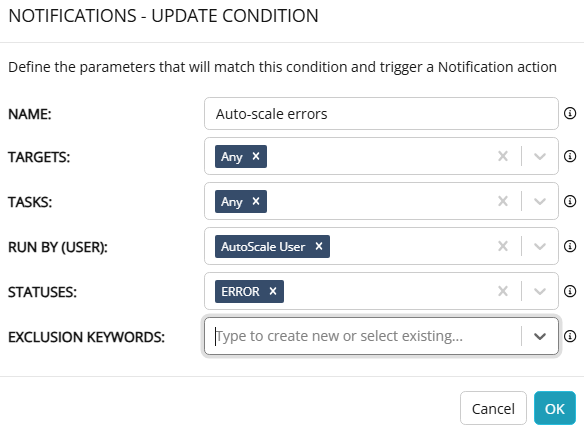Open the Tasks dropdown chevron

tap(540, 201)
